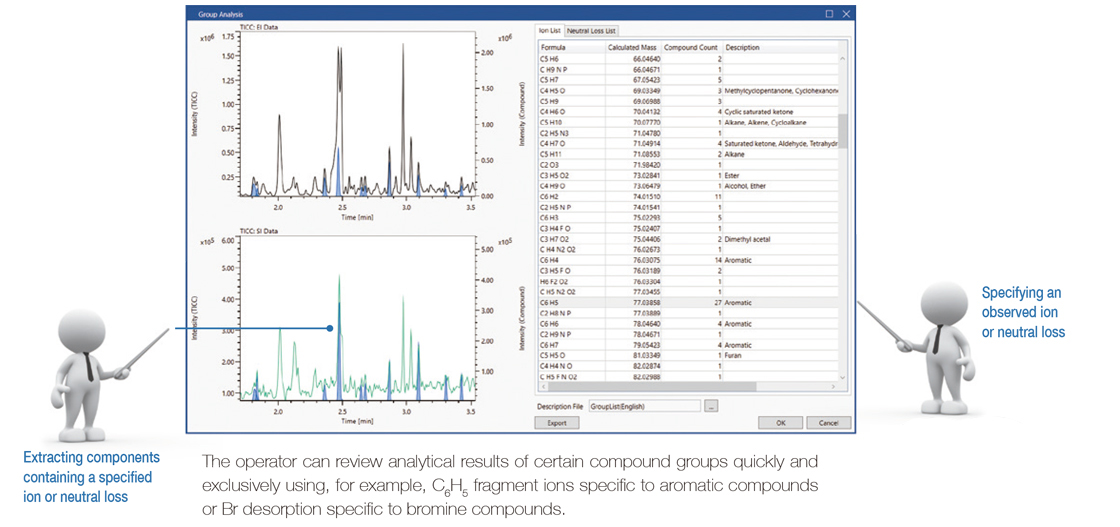Switch to the Neutral Loss List tab

[x=593, y=31]
